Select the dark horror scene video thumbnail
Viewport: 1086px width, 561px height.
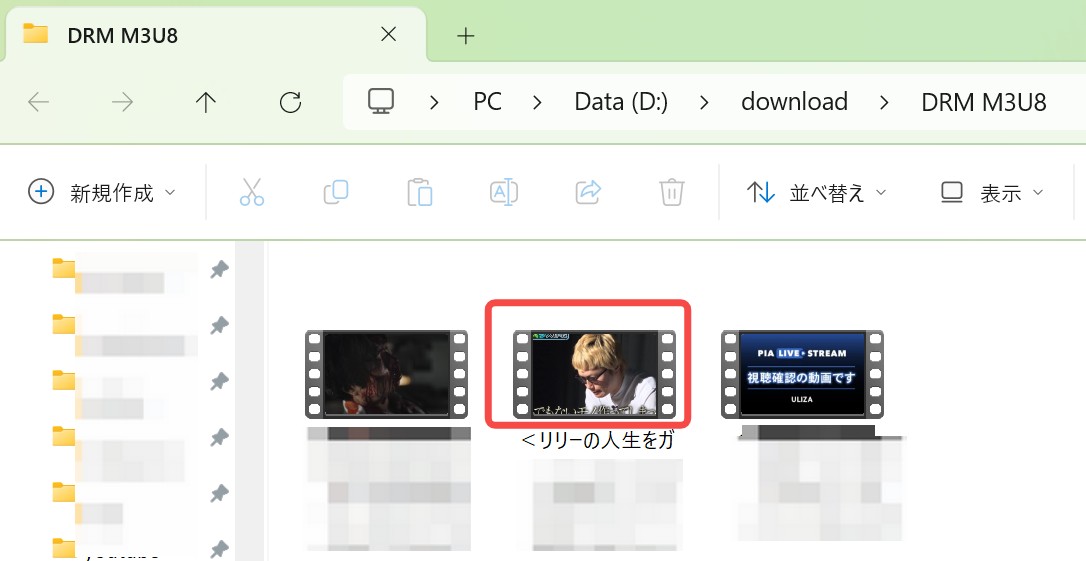(x=386, y=374)
